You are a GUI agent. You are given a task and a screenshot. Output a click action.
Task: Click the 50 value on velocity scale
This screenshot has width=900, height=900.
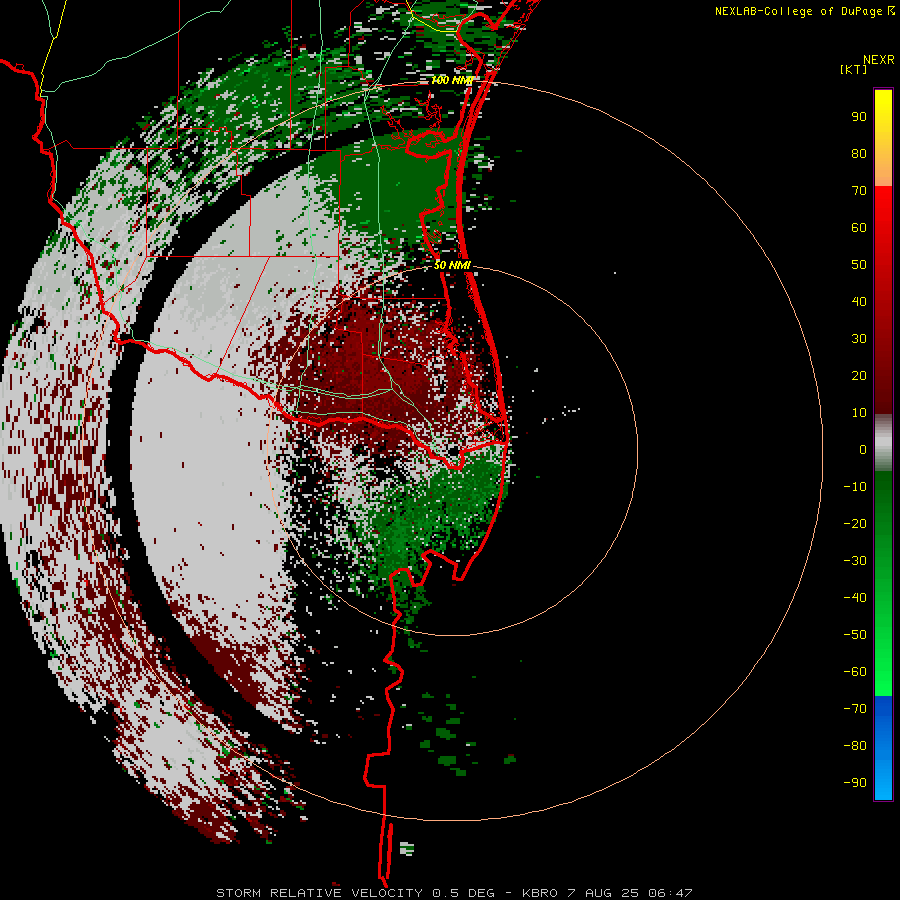pos(859,265)
